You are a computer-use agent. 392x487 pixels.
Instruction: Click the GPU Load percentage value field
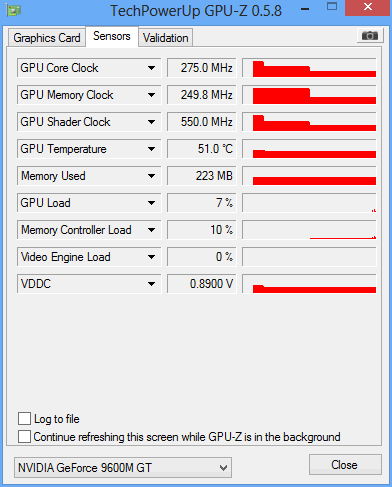click(x=202, y=203)
